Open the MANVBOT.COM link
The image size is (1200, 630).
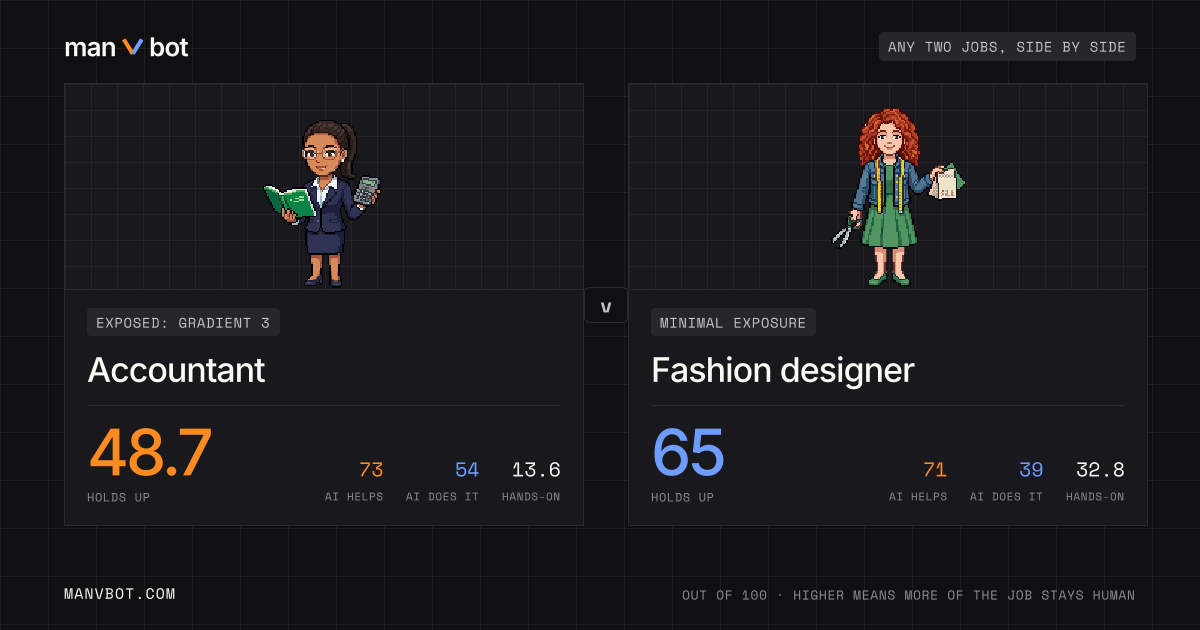point(120,594)
